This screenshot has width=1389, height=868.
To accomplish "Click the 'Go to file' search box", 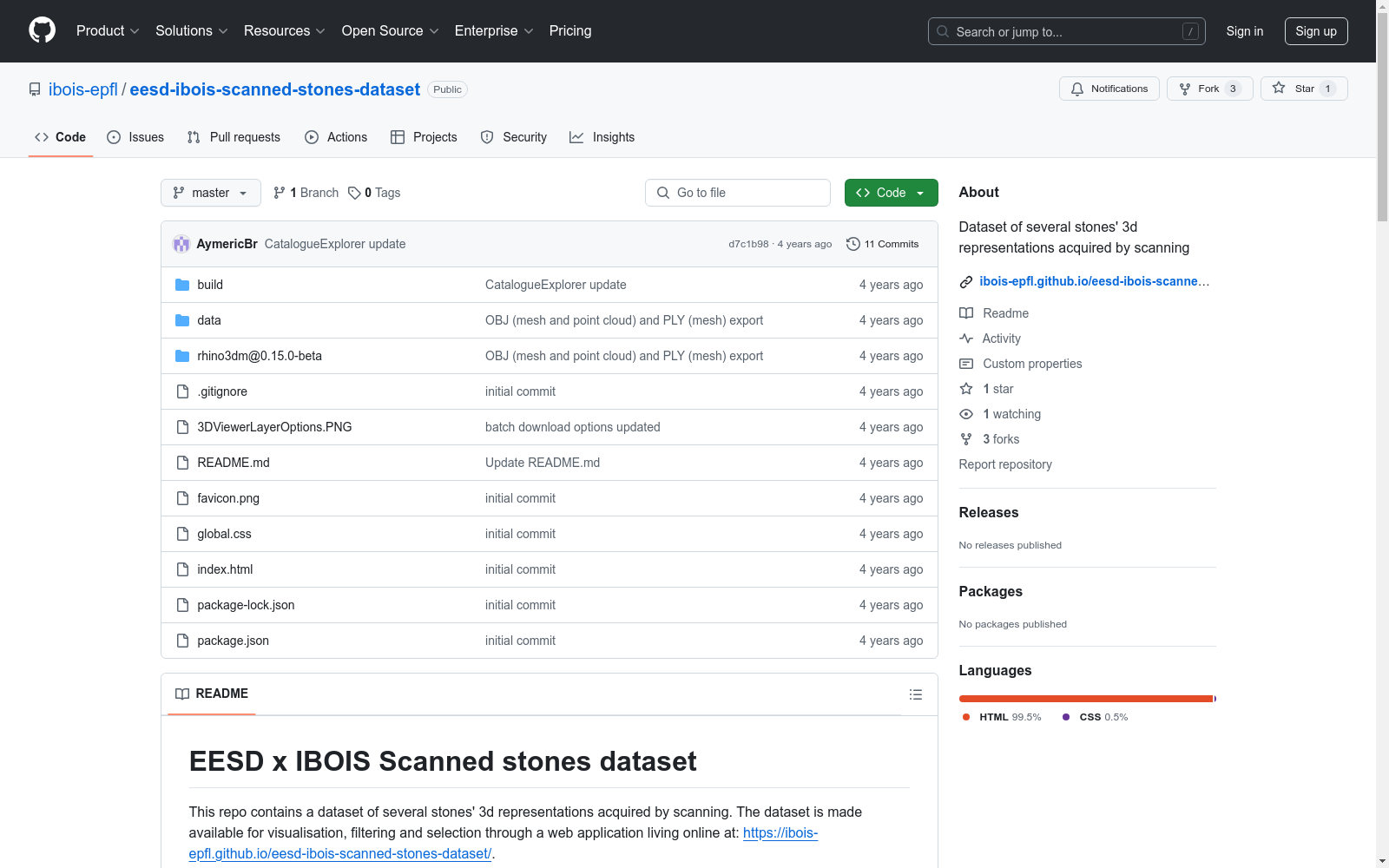I will 738,193.
